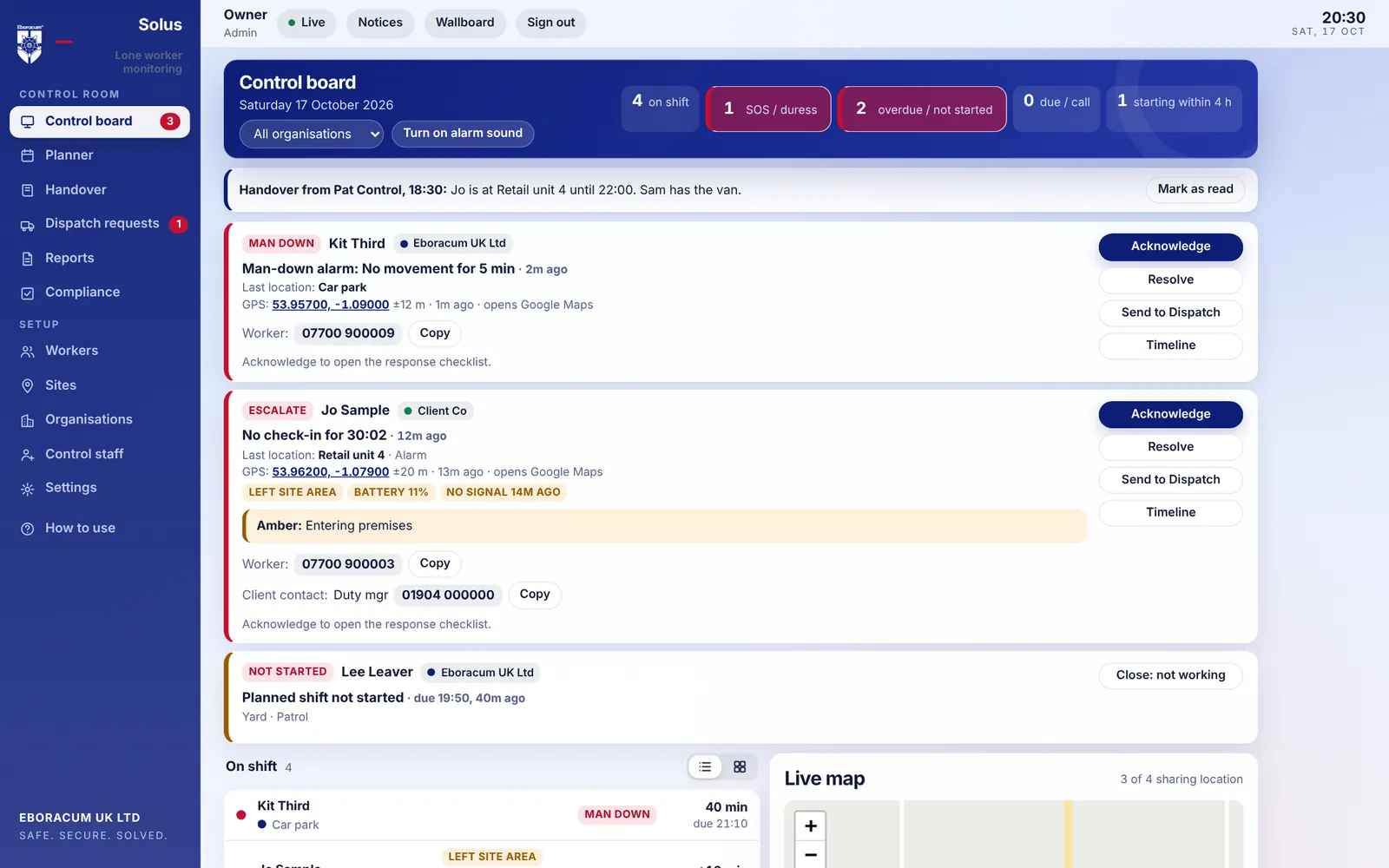Copy client contact number 01904 000000

click(535, 595)
